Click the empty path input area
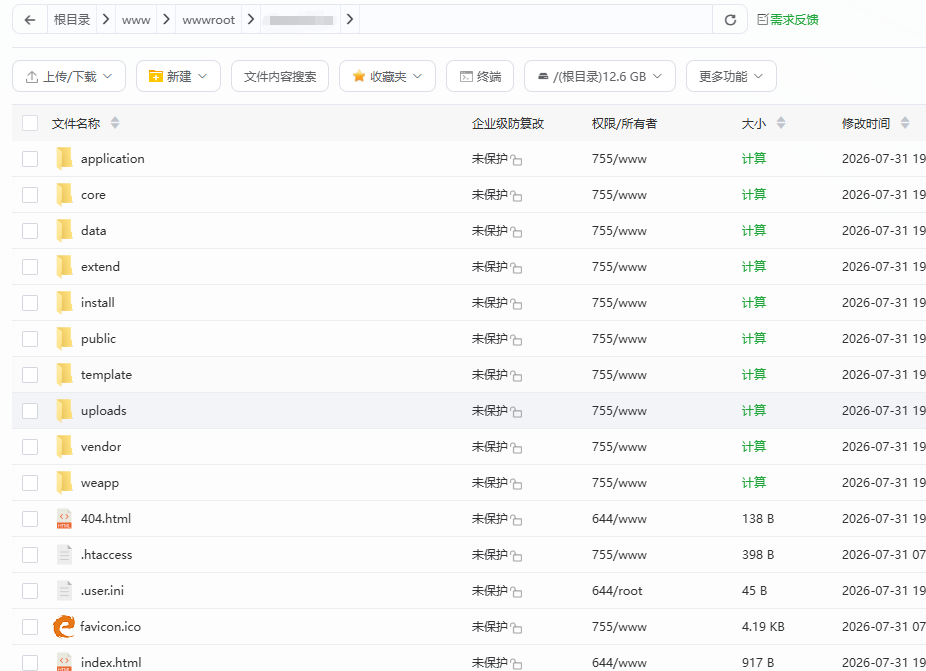The image size is (926, 671). point(535,19)
